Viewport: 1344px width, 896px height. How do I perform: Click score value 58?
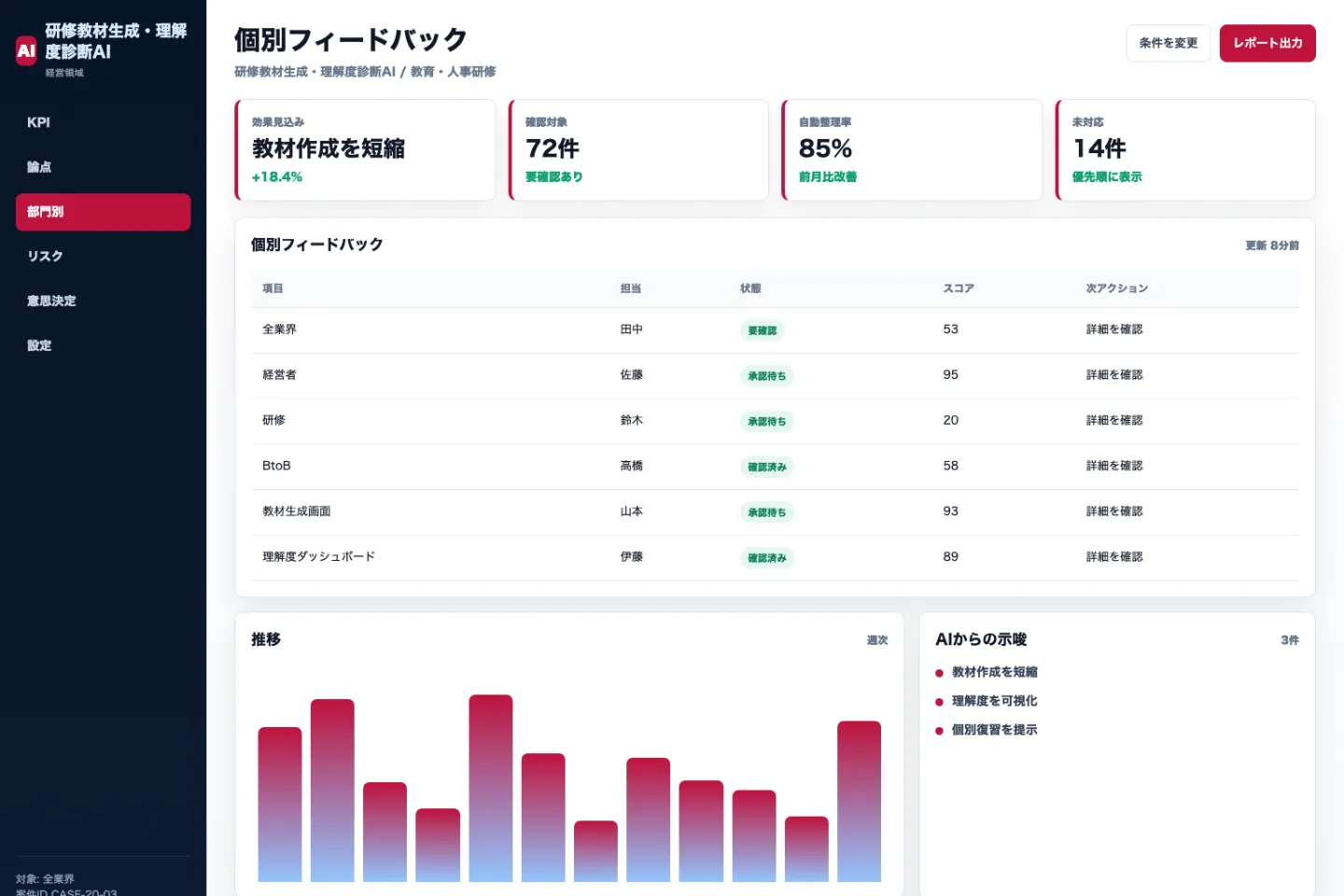coord(950,466)
